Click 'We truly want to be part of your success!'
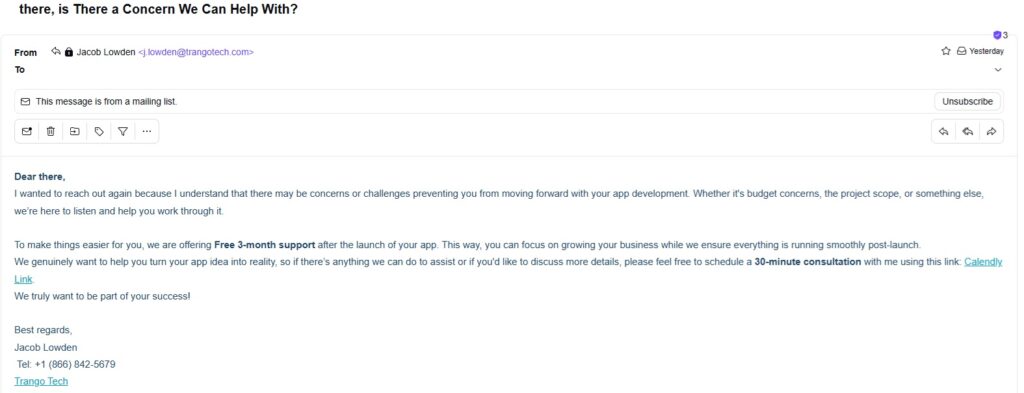This screenshot has height=393, width=1024. coord(103,296)
